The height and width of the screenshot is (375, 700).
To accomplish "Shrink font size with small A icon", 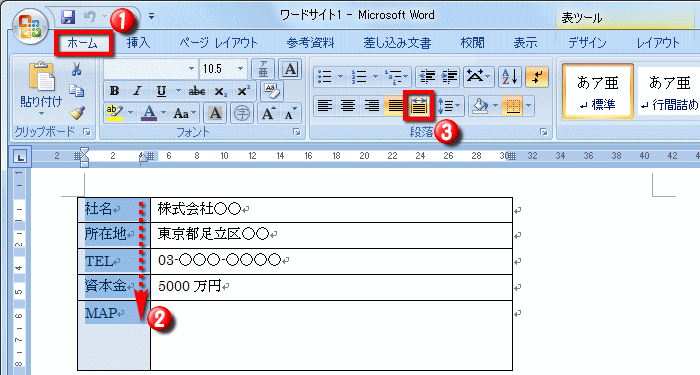I will pyautogui.click(x=290, y=114).
